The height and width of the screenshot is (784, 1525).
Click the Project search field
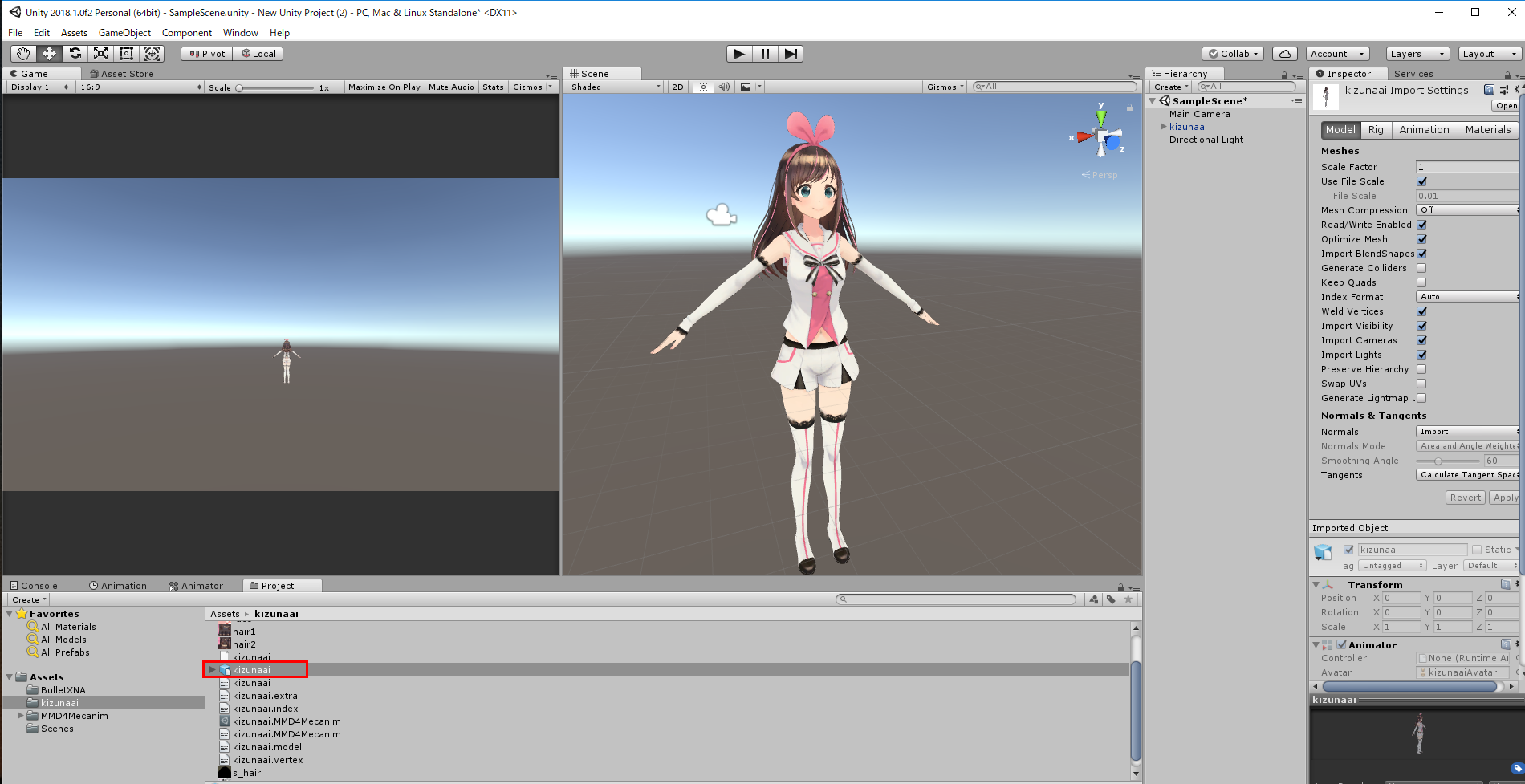[956, 599]
